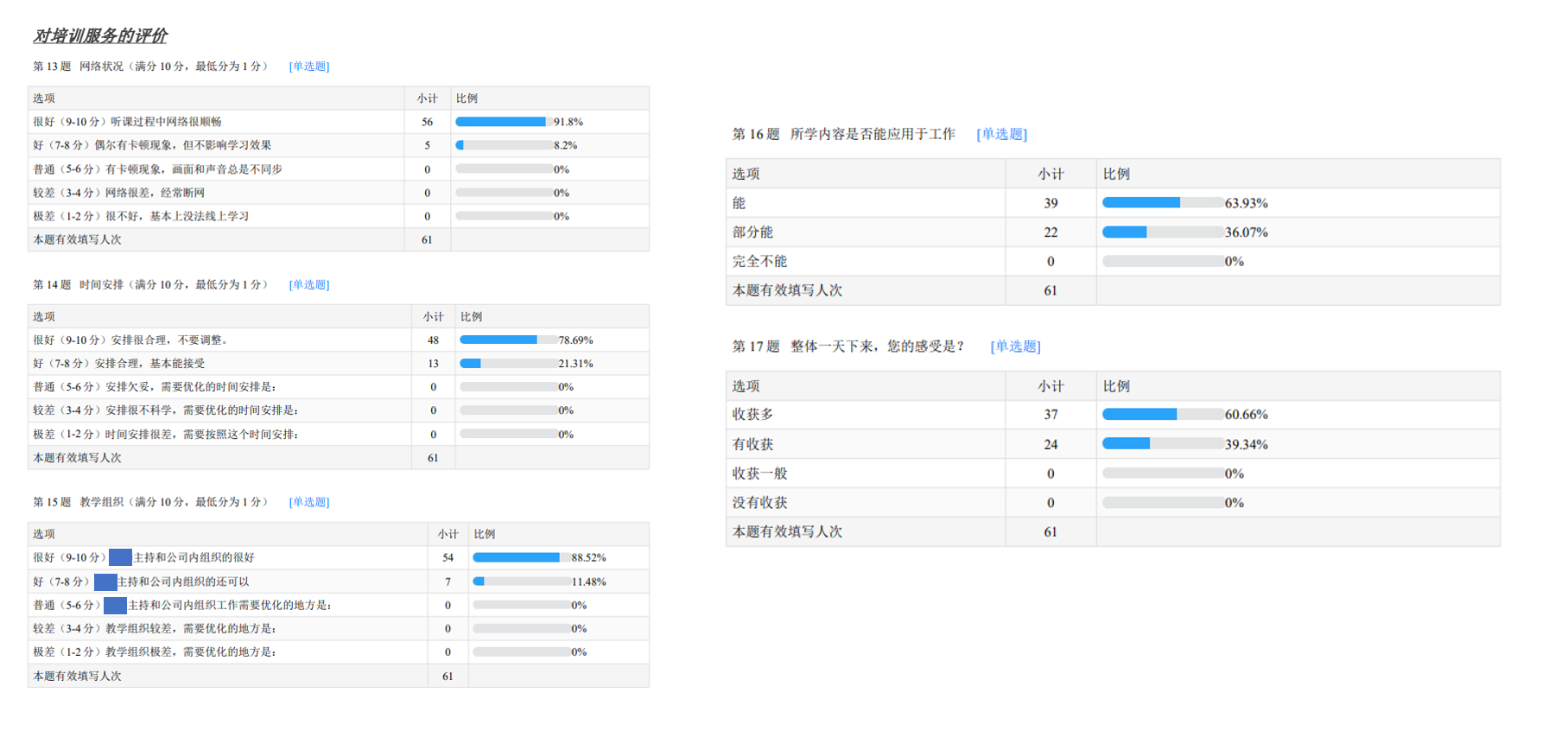Image resolution: width=1568 pixels, height=731 pixels.
Task: Click the question title 所学内容是否能应用于工作
Action: 873,134
